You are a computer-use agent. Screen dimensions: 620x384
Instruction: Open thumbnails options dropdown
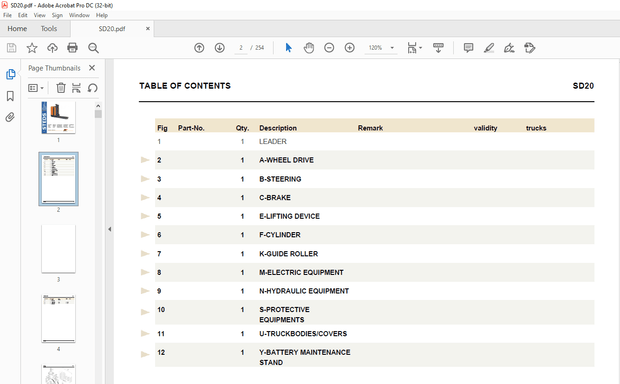36,88
